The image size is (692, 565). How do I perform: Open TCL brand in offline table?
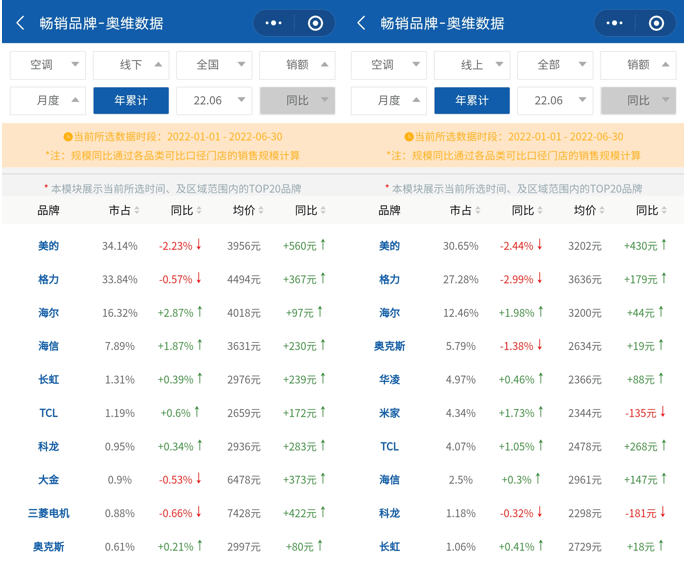[49, 413]
